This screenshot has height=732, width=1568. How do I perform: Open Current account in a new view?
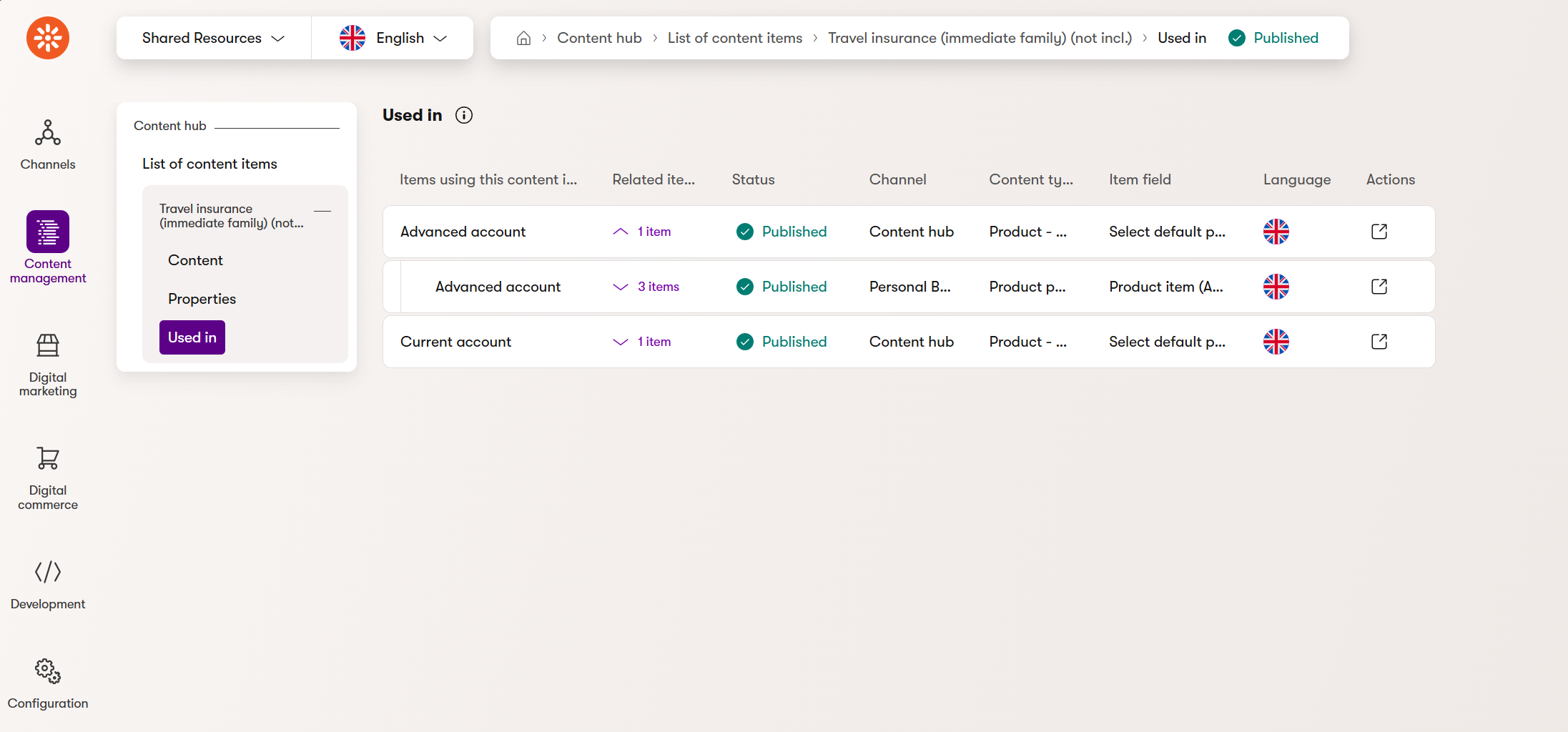point(1379,342)
